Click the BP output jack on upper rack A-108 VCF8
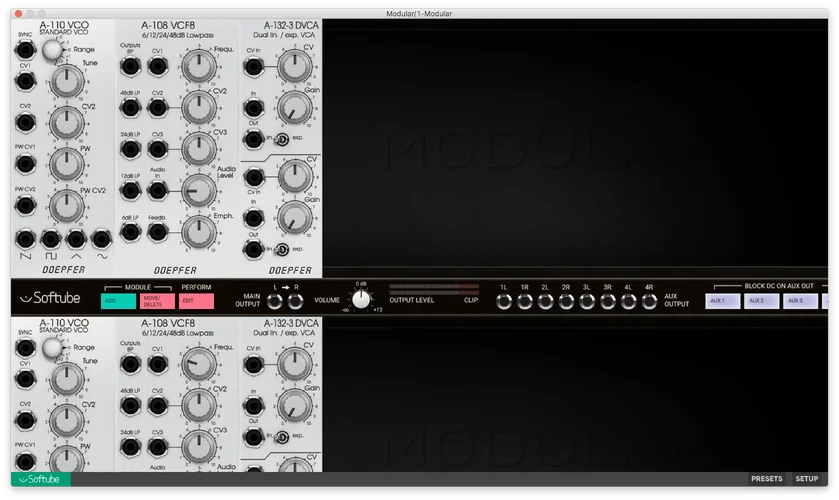 tap(130, 66)
